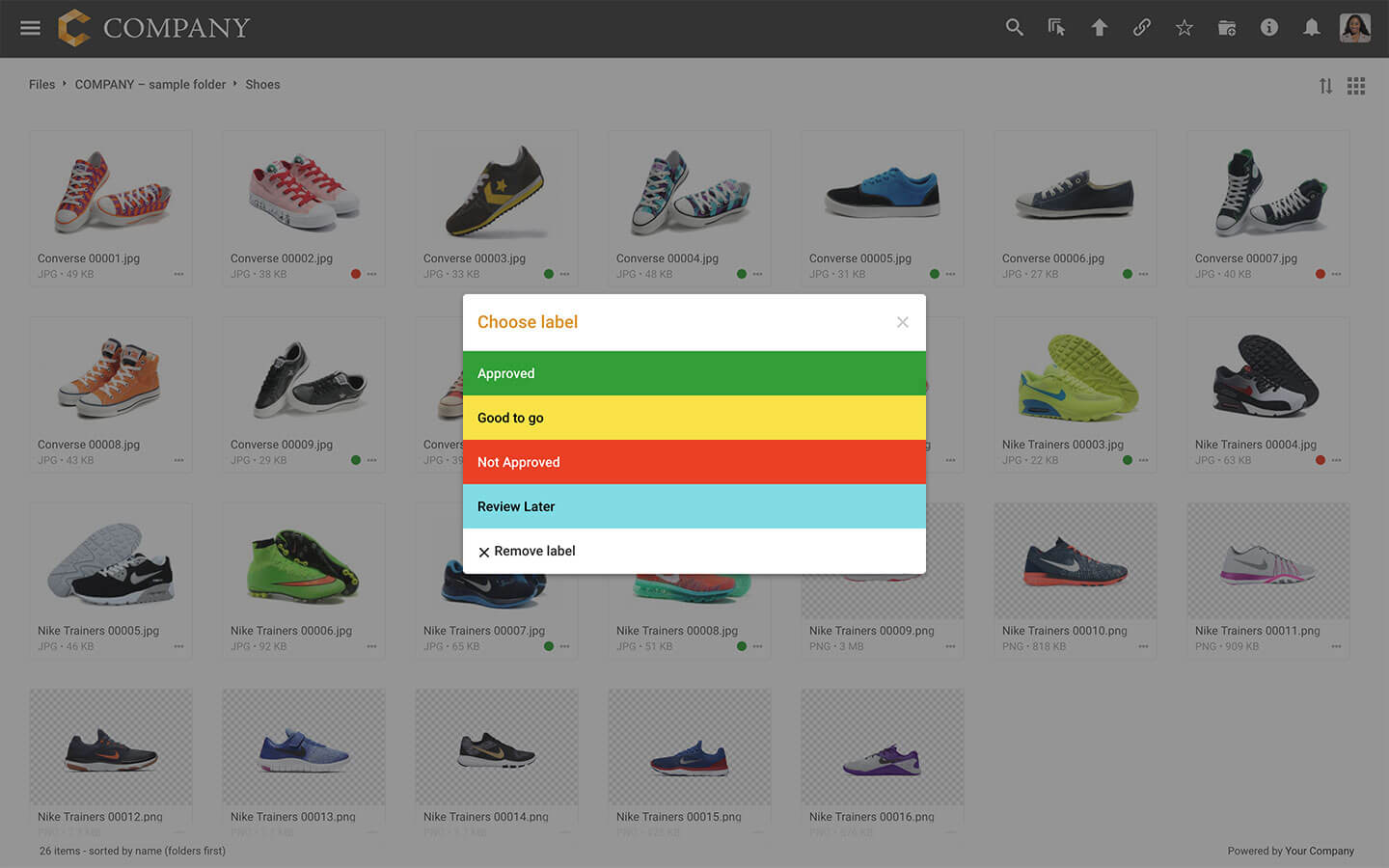1389x868 pixels.
Task: Open the user profile avatar
Action: (1355, 28)
